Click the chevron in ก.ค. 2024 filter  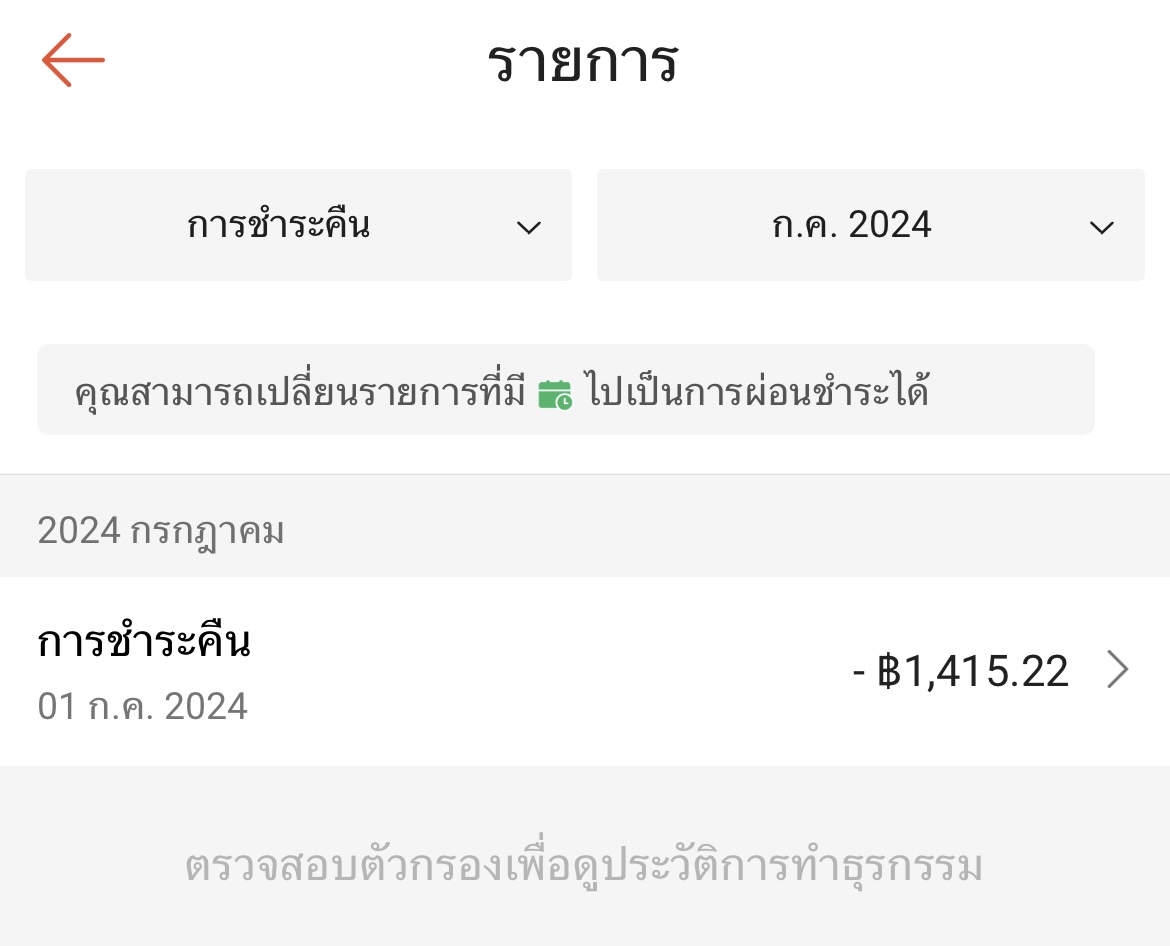(1102, 227)
